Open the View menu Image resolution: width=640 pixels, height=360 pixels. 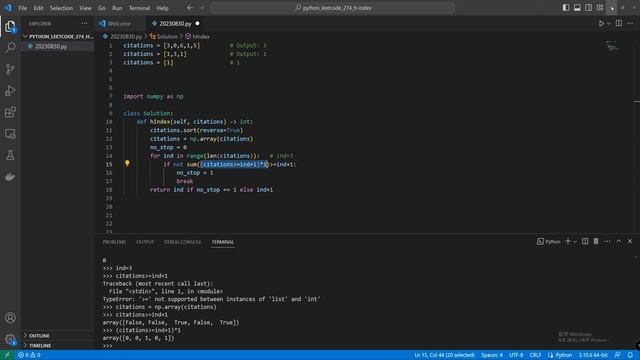coord(85,8)
